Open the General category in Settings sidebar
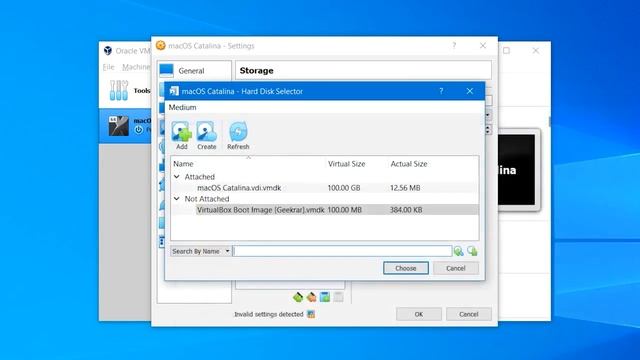This screenshot has width=640, height=360. click(x=194, y=71)
